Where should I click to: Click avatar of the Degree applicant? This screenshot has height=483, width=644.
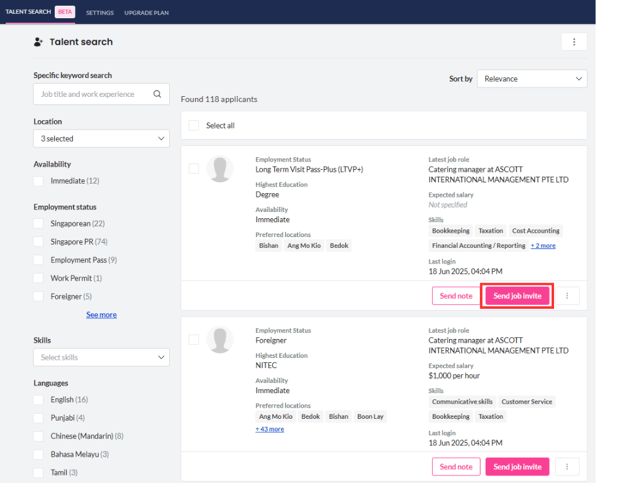click(x=220, y=169)
